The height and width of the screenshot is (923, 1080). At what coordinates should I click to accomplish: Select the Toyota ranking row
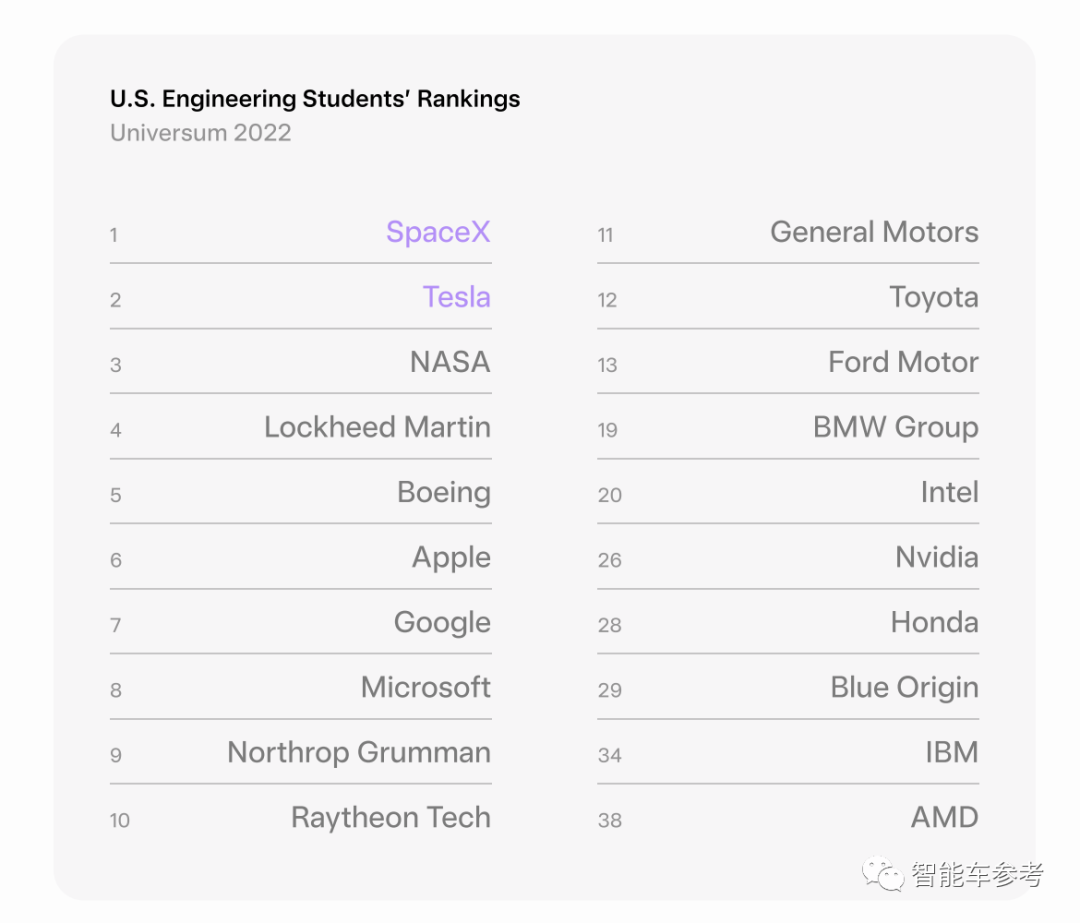934,297
